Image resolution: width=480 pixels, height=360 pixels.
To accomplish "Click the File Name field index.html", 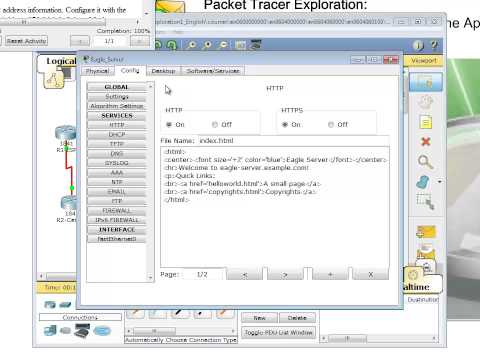I will pos(293,141).
